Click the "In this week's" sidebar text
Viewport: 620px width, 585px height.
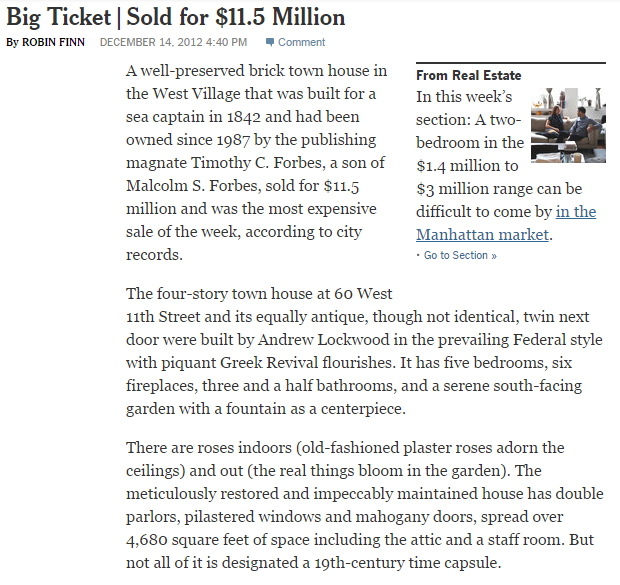click(x=464, y=97)
